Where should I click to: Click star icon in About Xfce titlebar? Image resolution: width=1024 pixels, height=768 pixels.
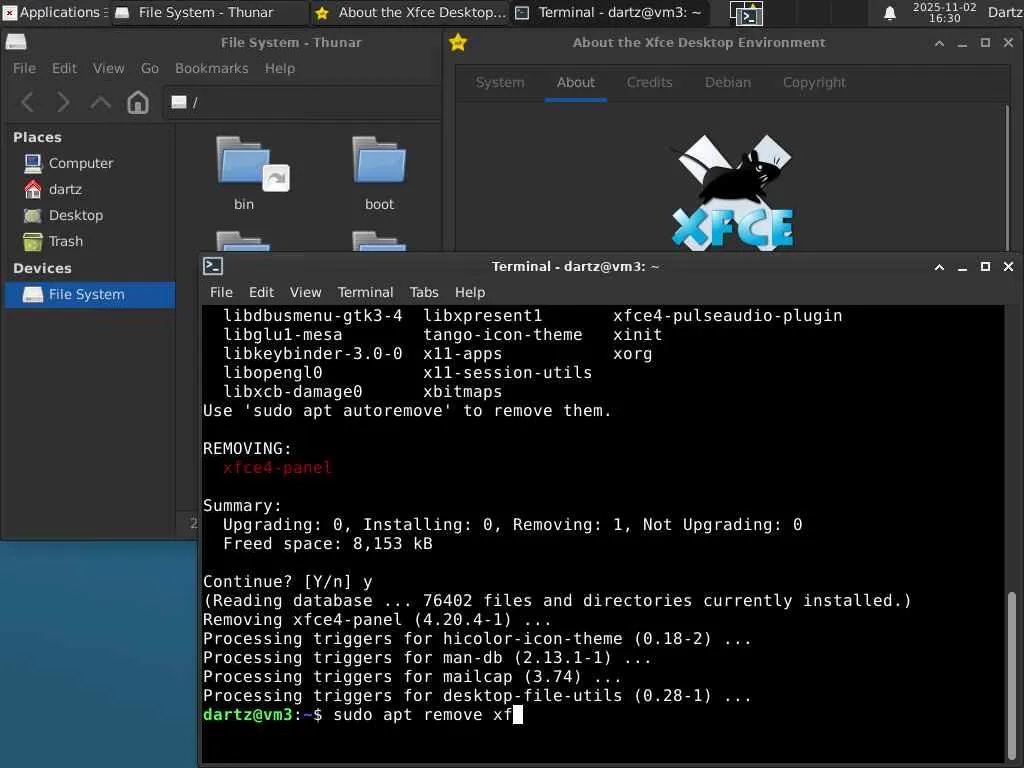458,42
